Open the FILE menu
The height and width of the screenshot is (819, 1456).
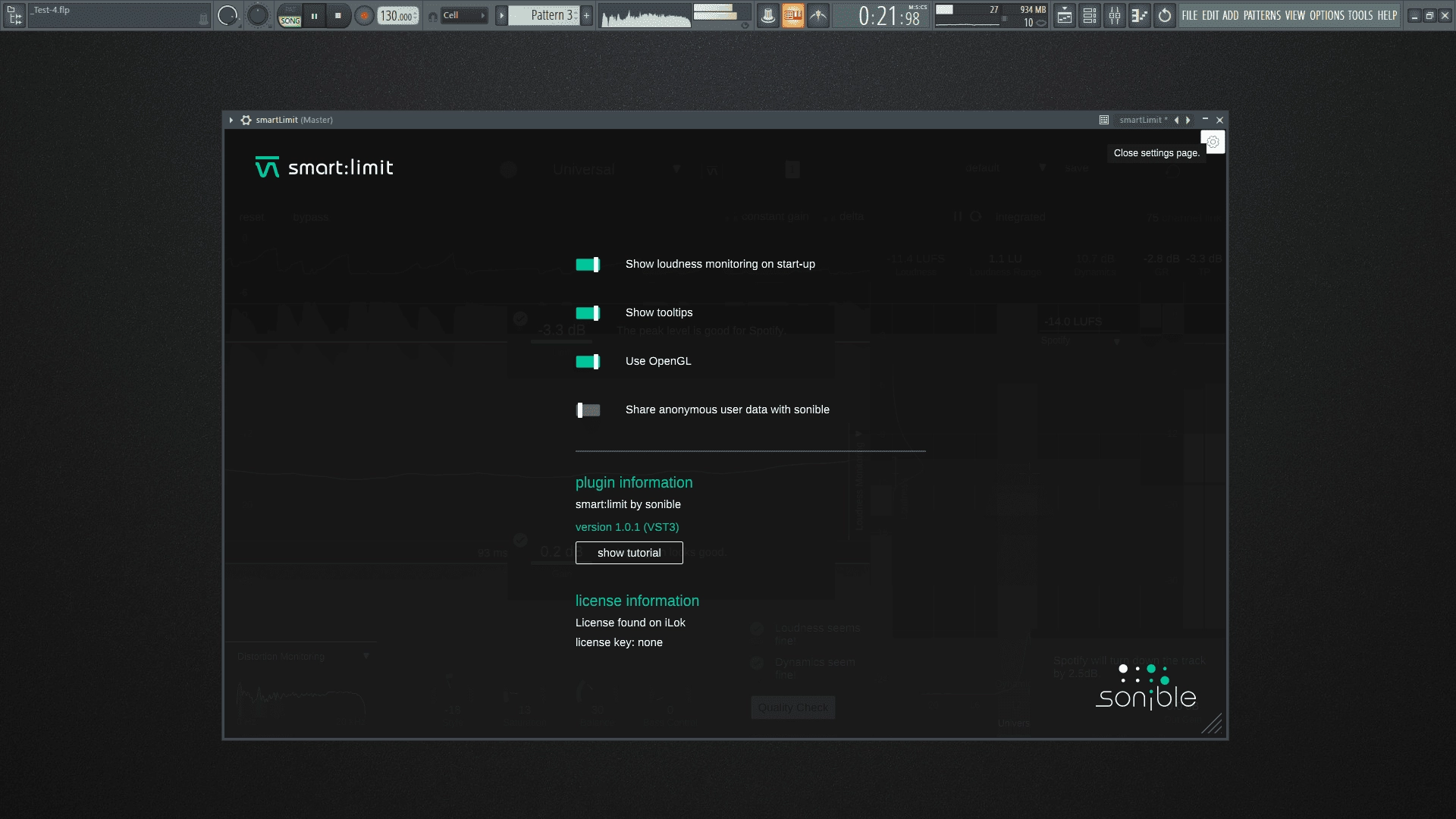coord(1189,15)
